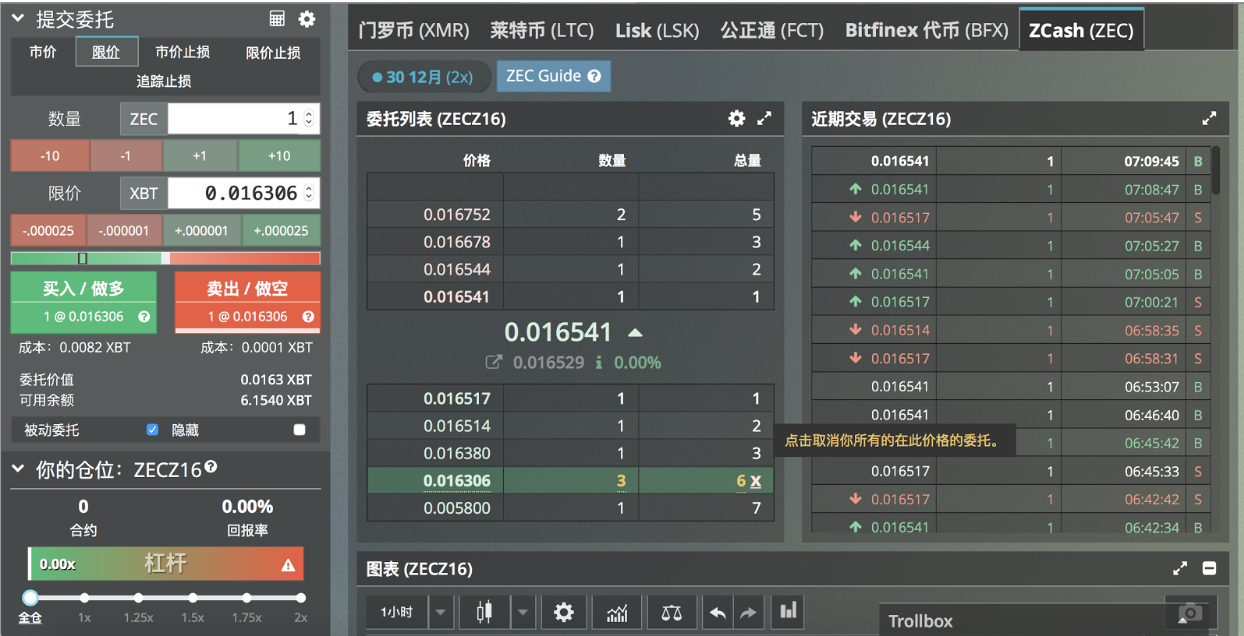Image resolution: width=1244 pixels, height=636 pixels.
Task: Select the 市价 order type tab
Action: tap(43, 52)
